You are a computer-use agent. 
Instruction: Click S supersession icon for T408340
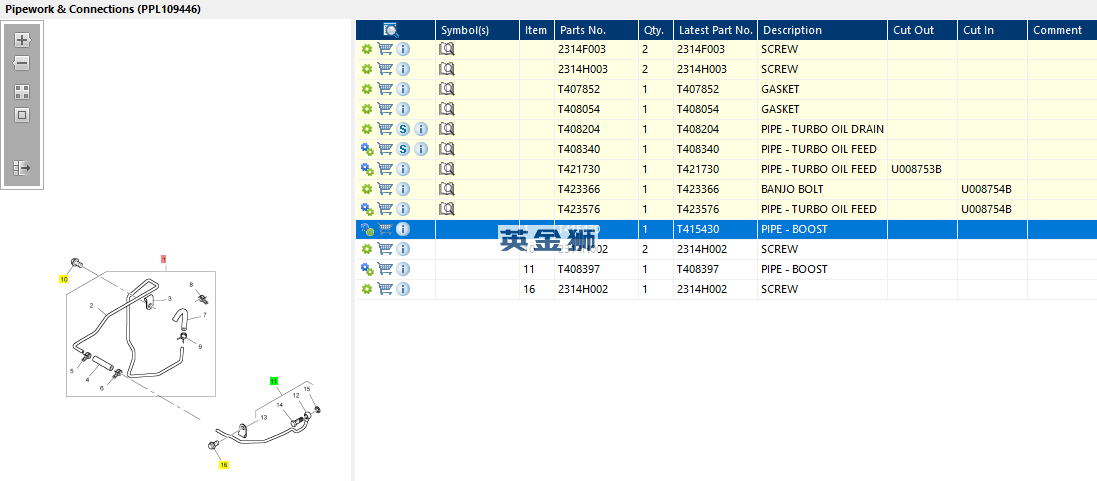403,149
